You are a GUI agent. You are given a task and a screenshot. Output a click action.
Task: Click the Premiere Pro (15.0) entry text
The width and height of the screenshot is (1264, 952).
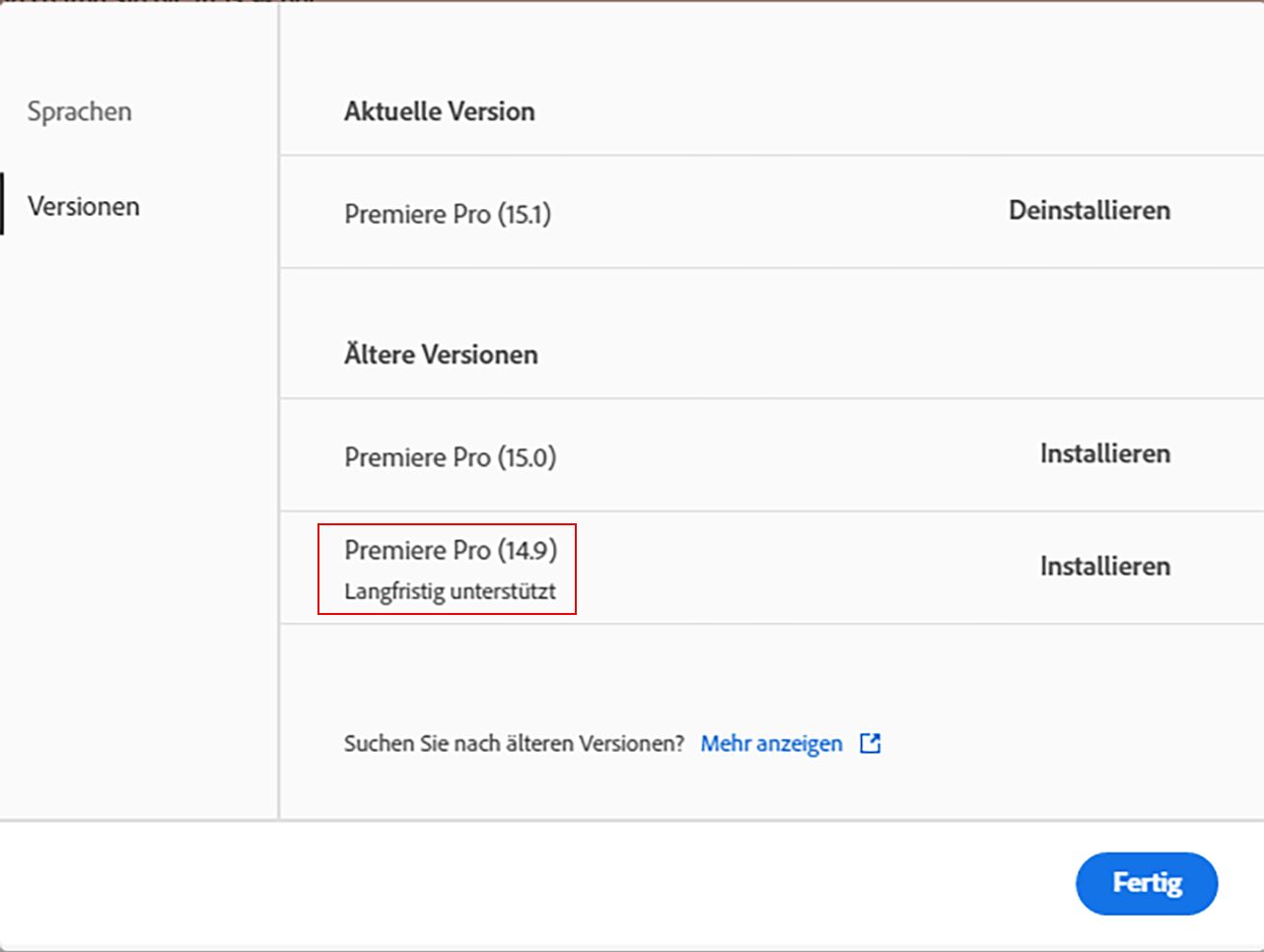(x=451, y=457)
